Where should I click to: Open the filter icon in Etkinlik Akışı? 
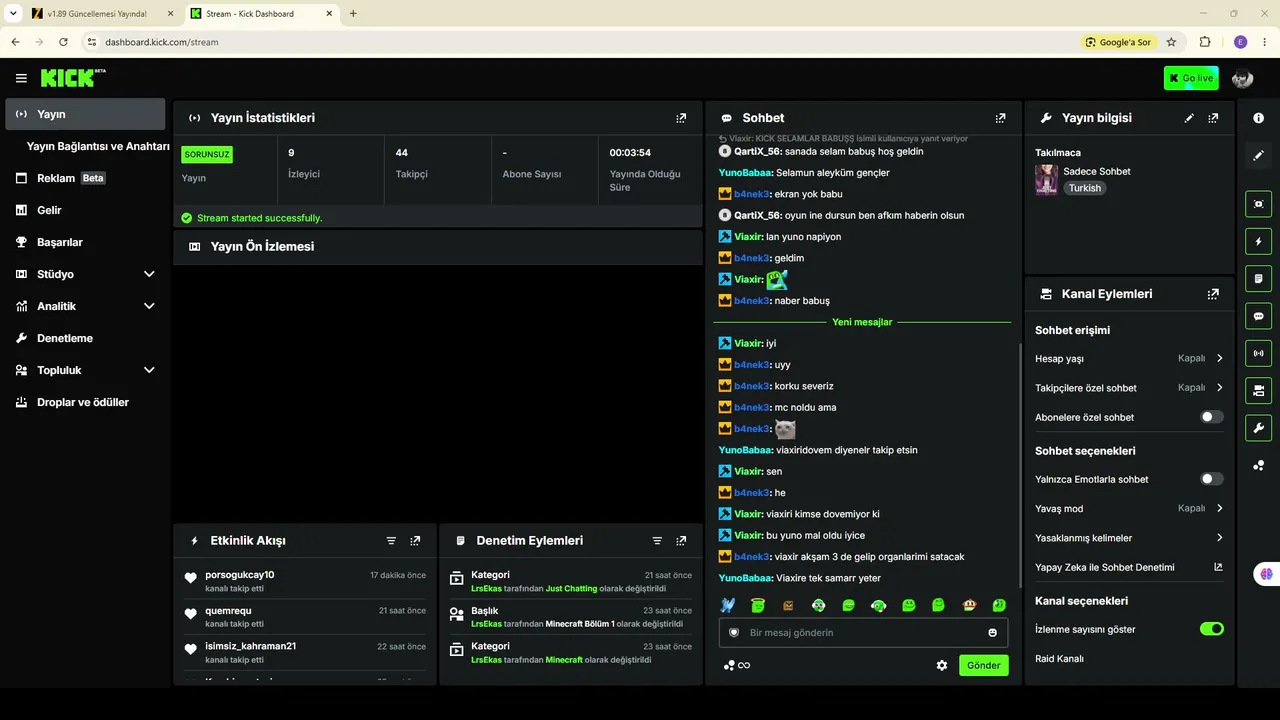[x=391, y=541]
